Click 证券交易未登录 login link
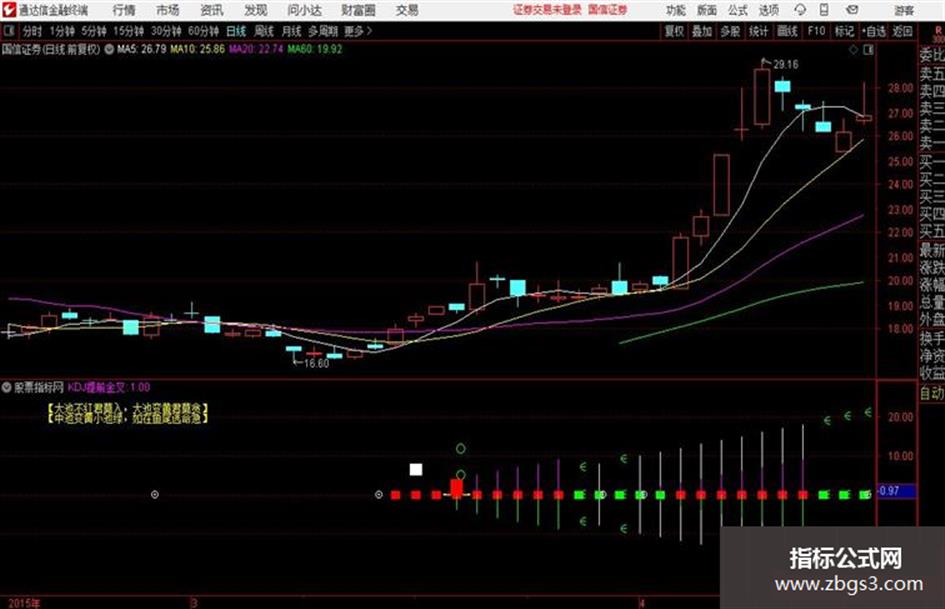The image size is (945, 609). [547, 10]
